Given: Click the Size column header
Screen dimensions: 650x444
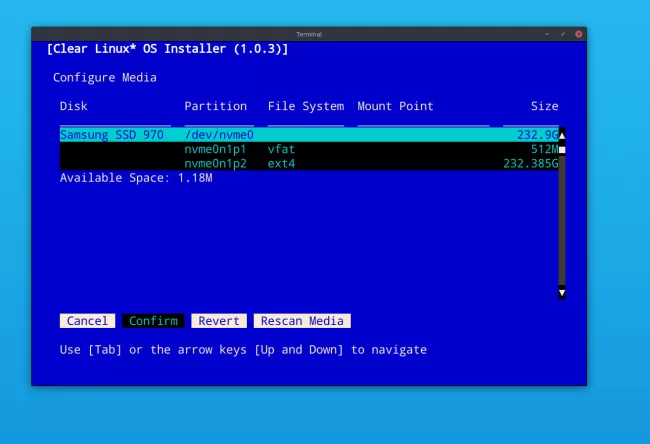Looking at the screenshot, I should [x=544, y=106].
